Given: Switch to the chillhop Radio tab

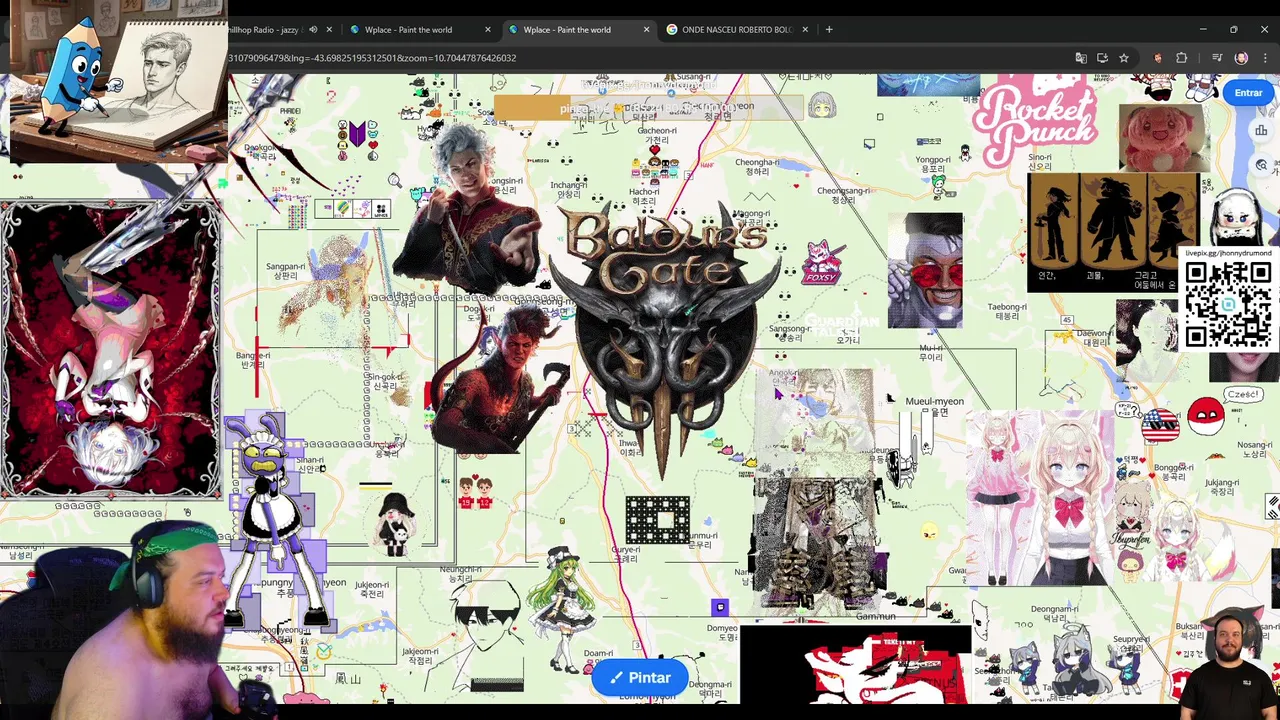Looking at the screenshot, I should [x=265, y=30].
